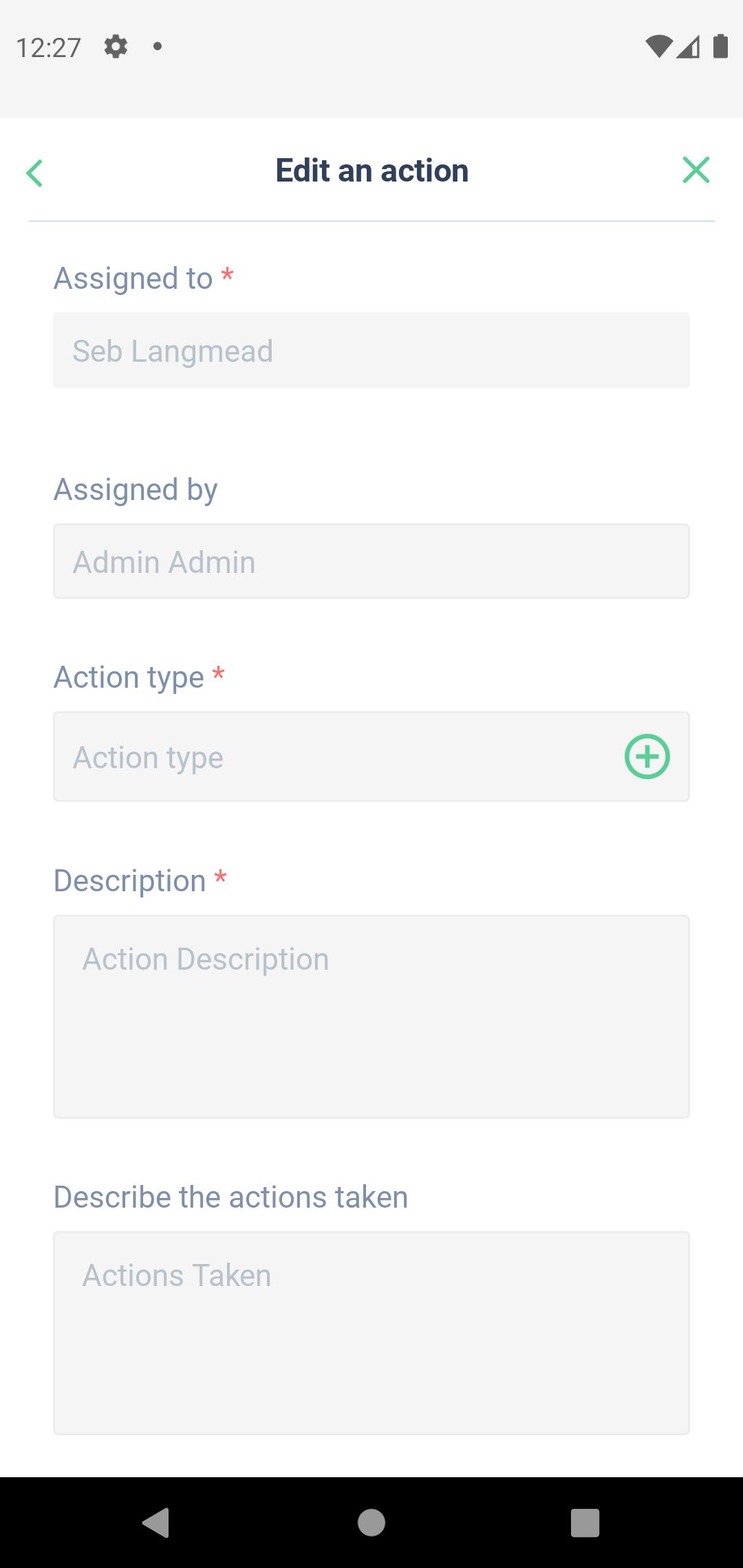Tap the Assigned to label
The image size is (743, 1568).
click(133, 279)
